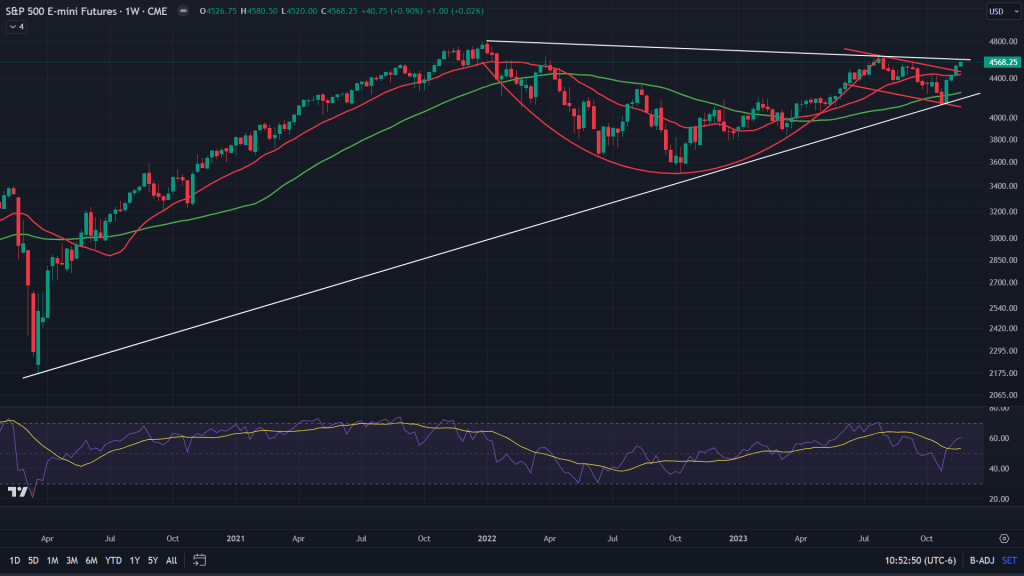The image size is (1024, 576).
Task: Switch to the 1D time range
Action: (15, 560)
